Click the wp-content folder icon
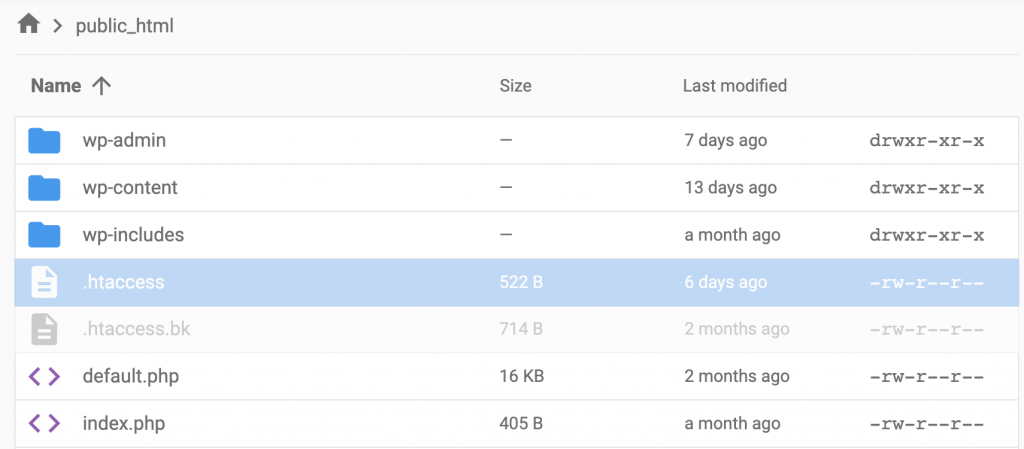The height and width of the screenshot is (449, 1024). tap(44, 188)
